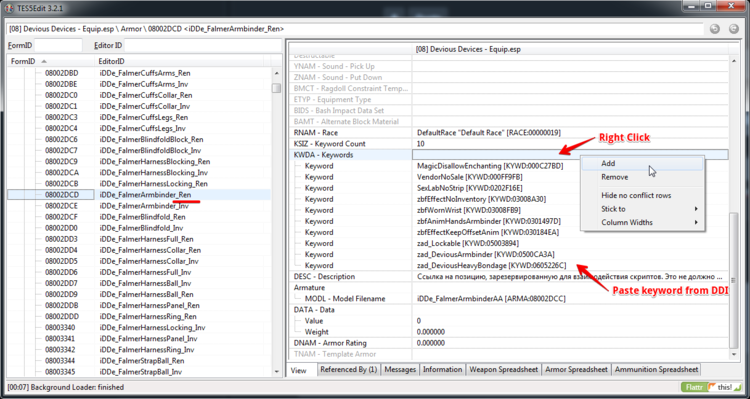750x399 pixels.
Task: Click iDDe_FalmerArmbinderAA model filename value
Action: (491, 299)
